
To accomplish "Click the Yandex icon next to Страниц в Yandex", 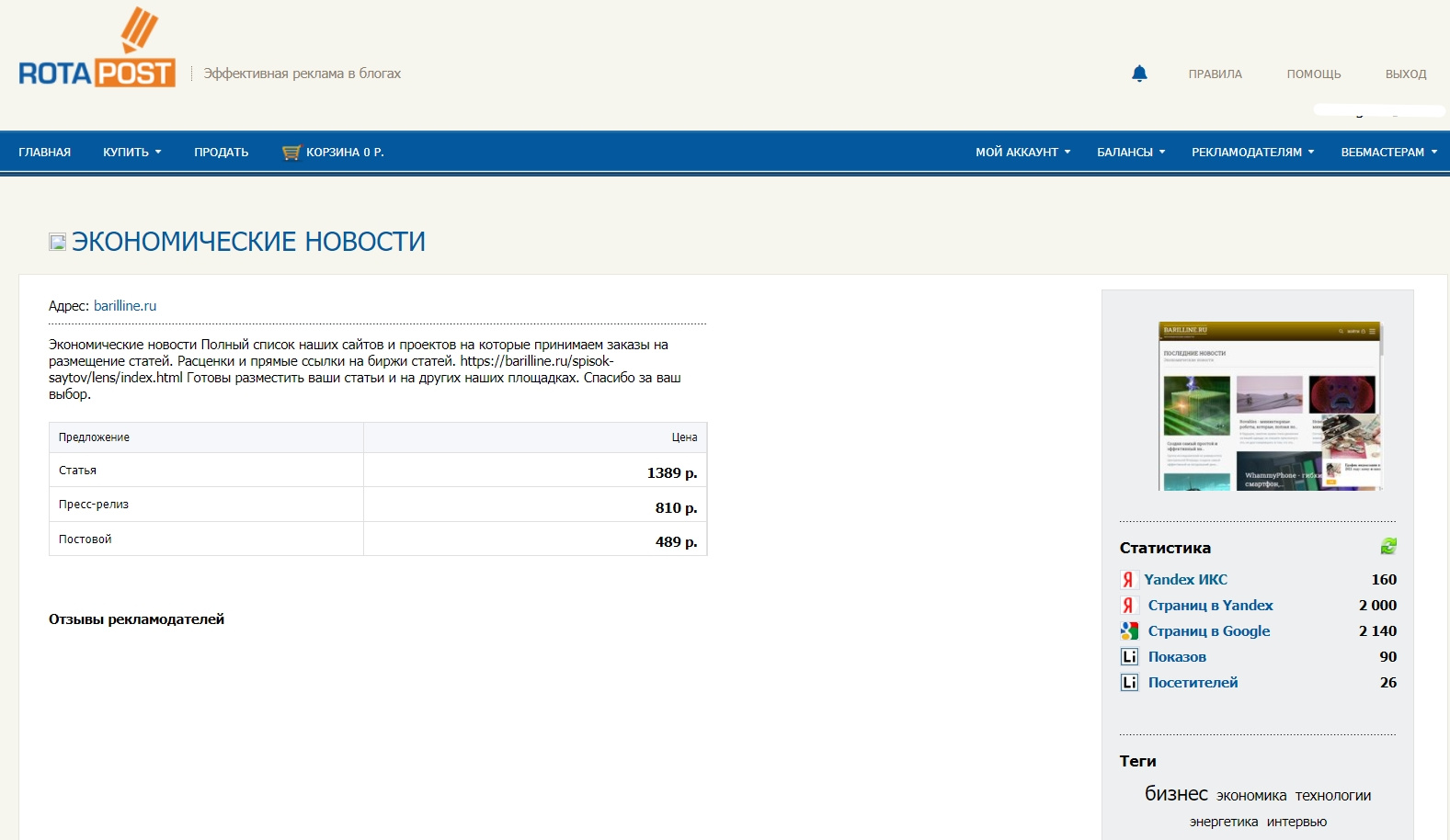I will (1128, 606).
